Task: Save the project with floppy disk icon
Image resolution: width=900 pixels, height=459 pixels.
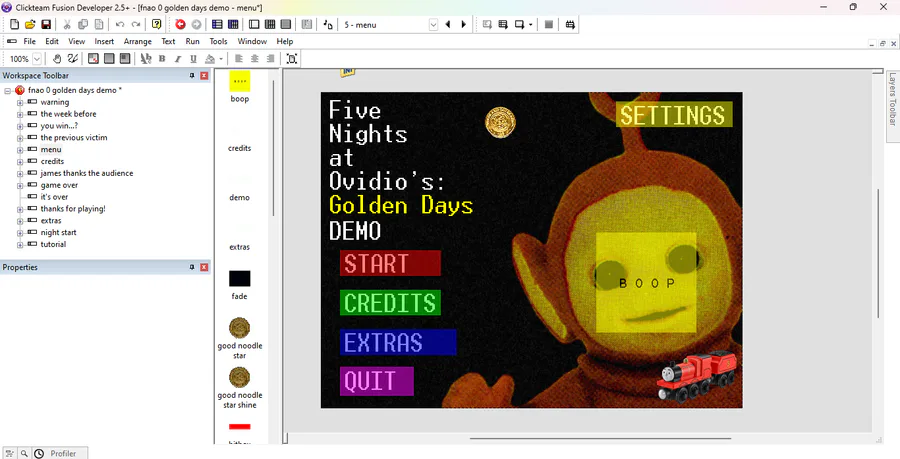Action: click(x=46, y=25)
